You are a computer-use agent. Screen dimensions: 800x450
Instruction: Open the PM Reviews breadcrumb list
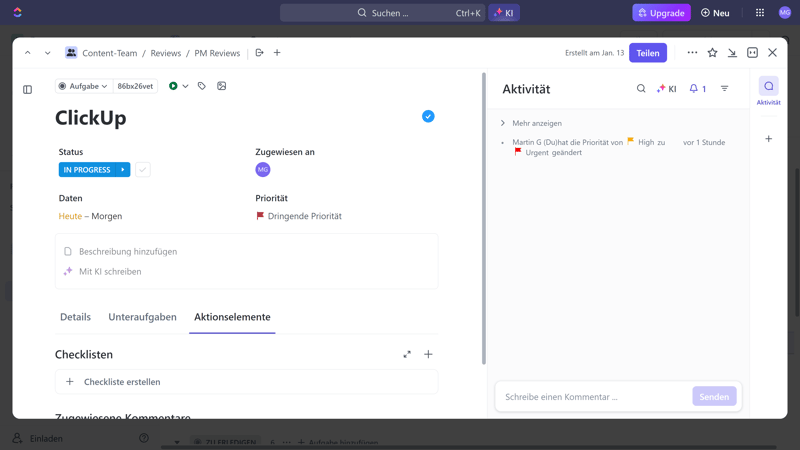click(x=217, y=53)
